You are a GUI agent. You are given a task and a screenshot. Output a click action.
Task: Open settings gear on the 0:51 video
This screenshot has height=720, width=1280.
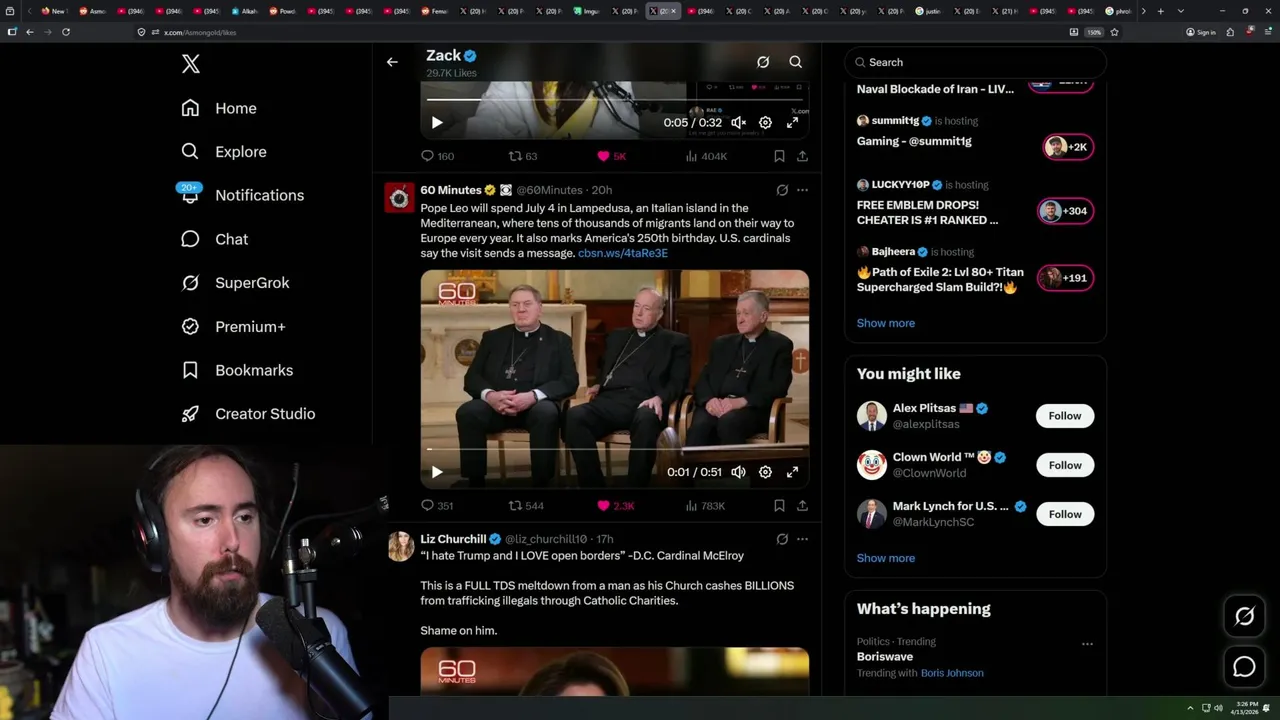(x=765, y=472)
